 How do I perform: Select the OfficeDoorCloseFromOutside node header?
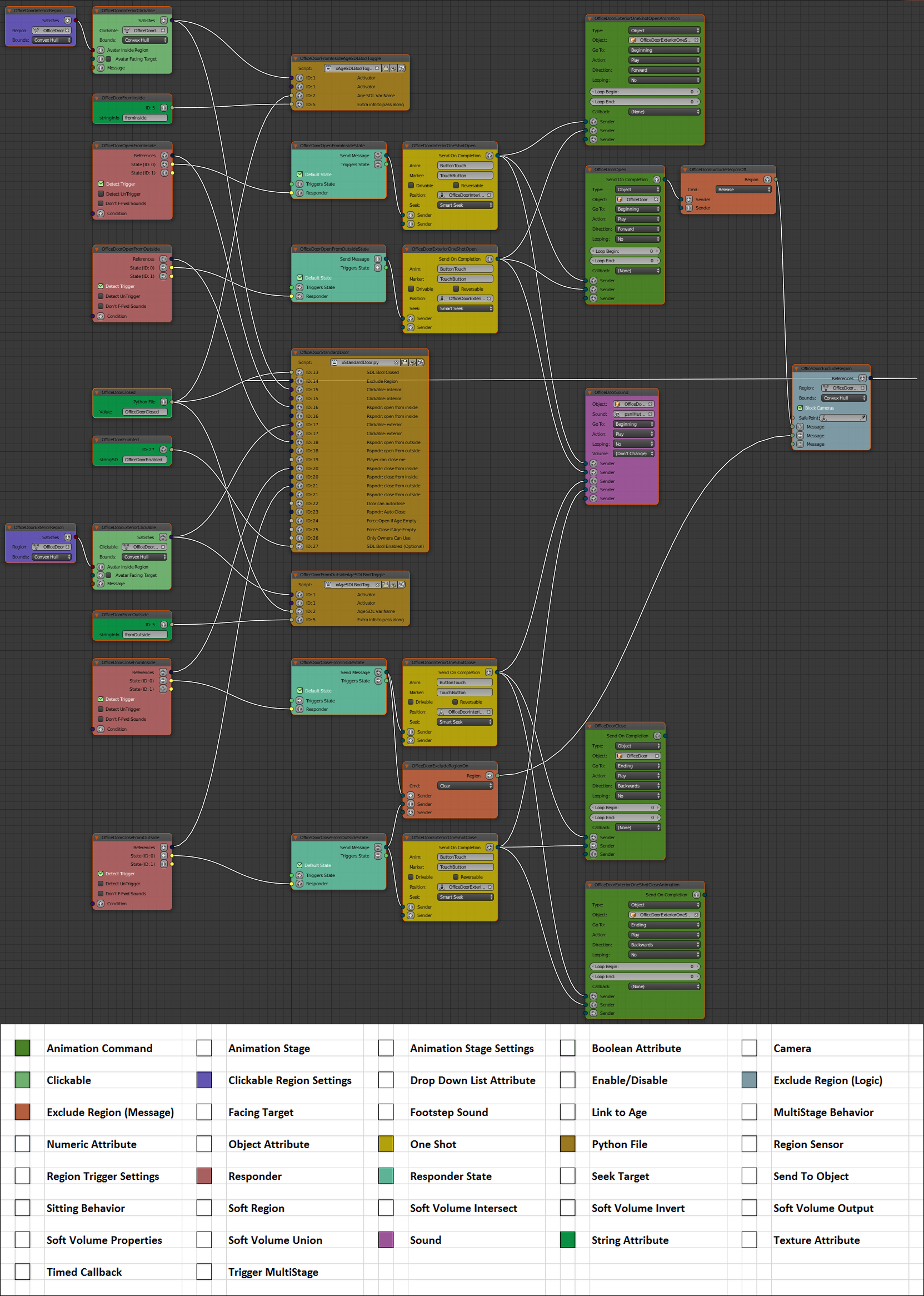pos(132,838)
